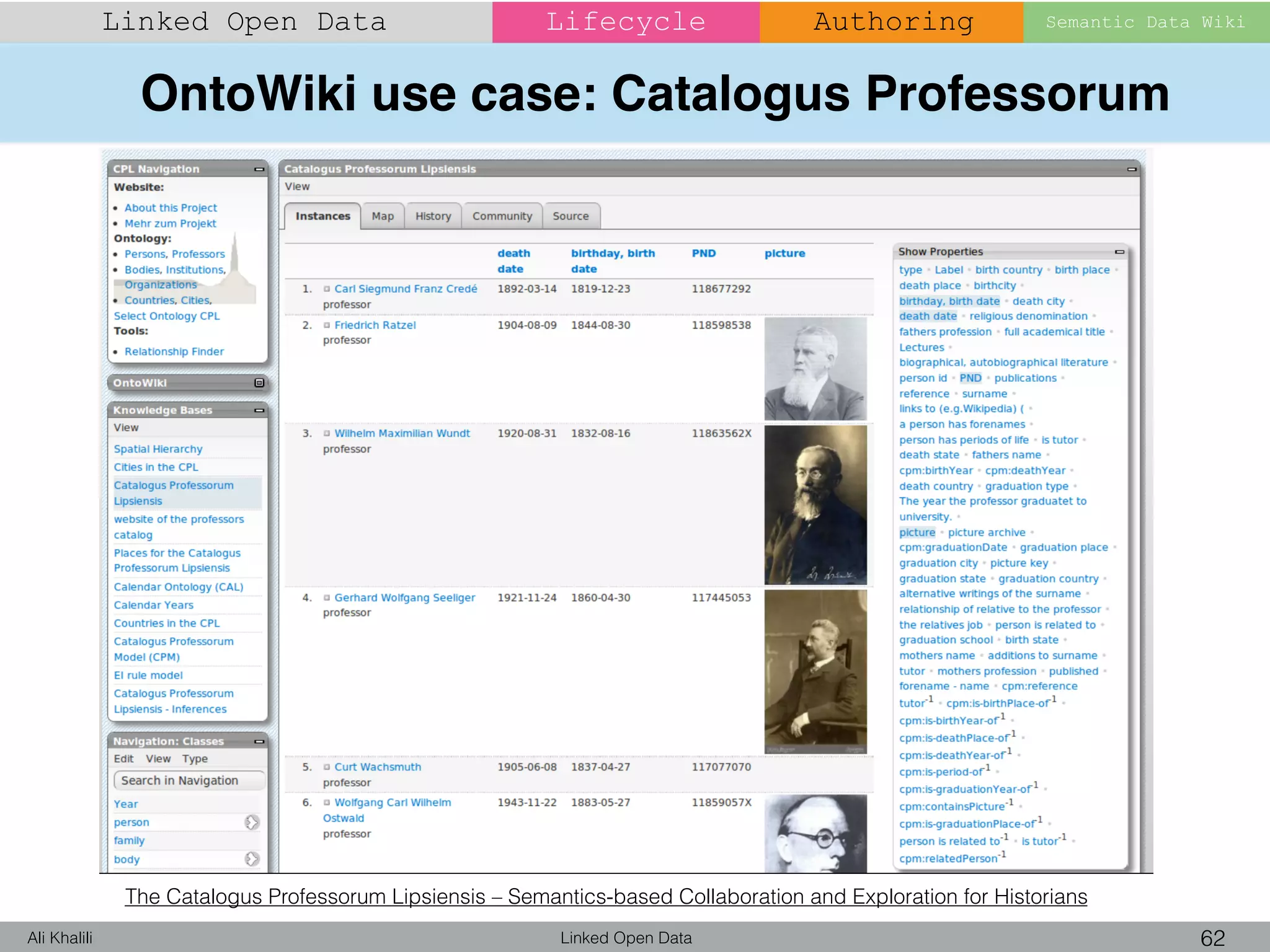
Task: Switch to the Instances tab
Action: tap(322, 216)
